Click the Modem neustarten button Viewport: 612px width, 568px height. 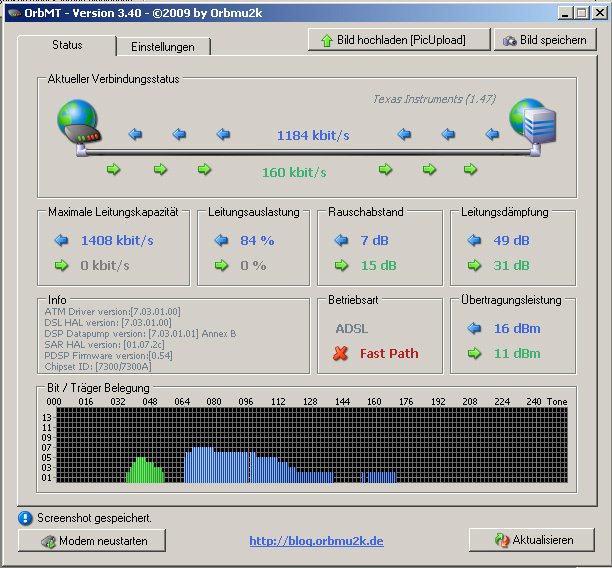click(92, 541)
